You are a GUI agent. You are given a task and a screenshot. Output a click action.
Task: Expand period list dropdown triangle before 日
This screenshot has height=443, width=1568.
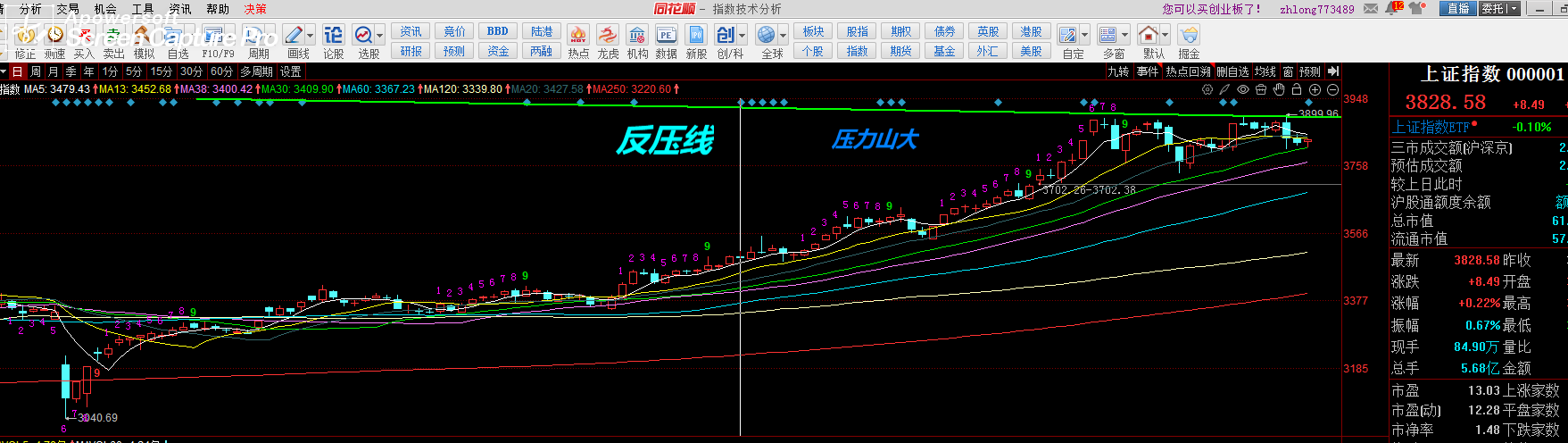[4, 71]
